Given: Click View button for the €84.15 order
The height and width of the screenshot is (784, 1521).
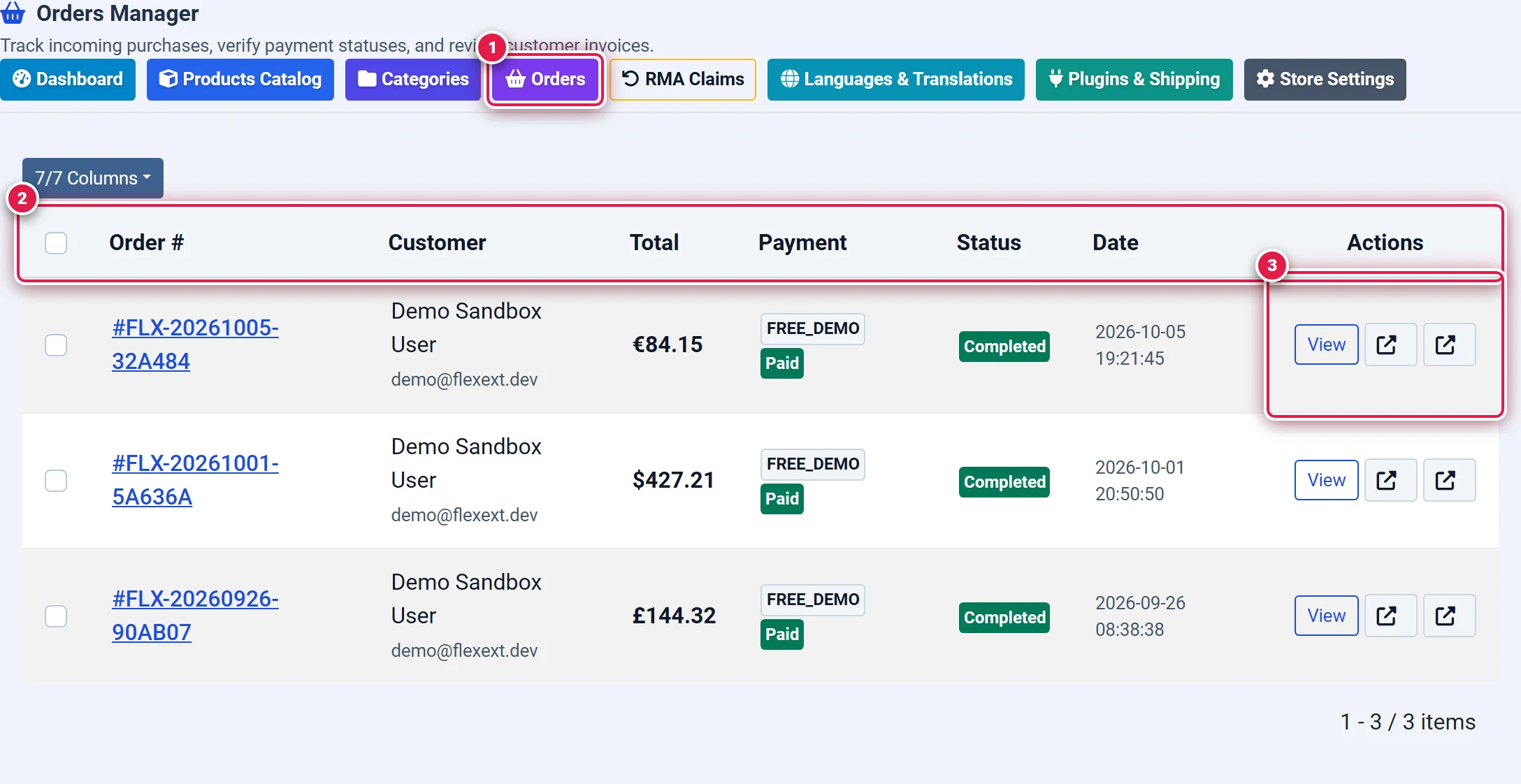Looking at the screenshot, I should point(1326,344).
